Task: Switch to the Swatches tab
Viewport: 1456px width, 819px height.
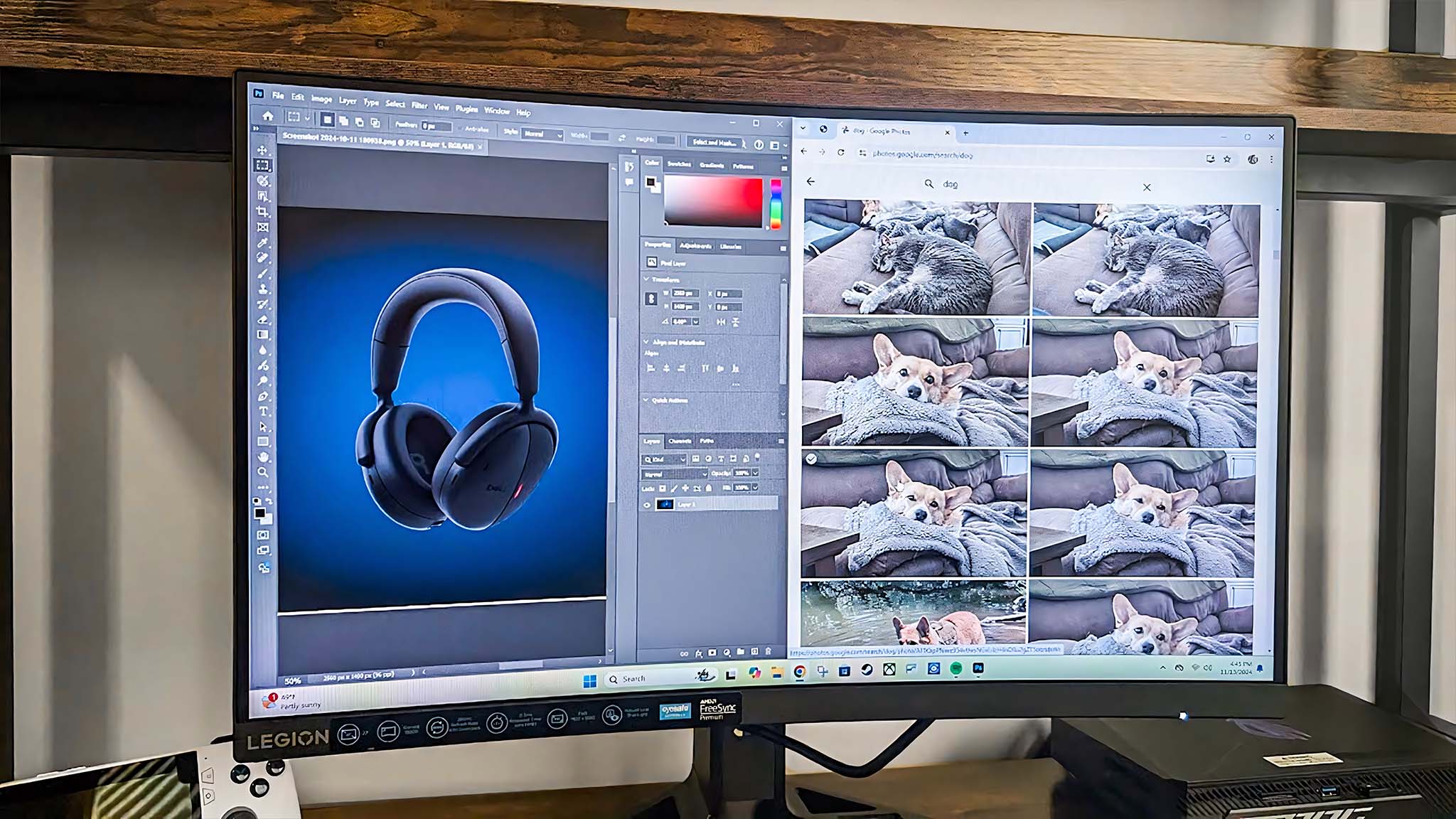Action: tap(679, 164)
